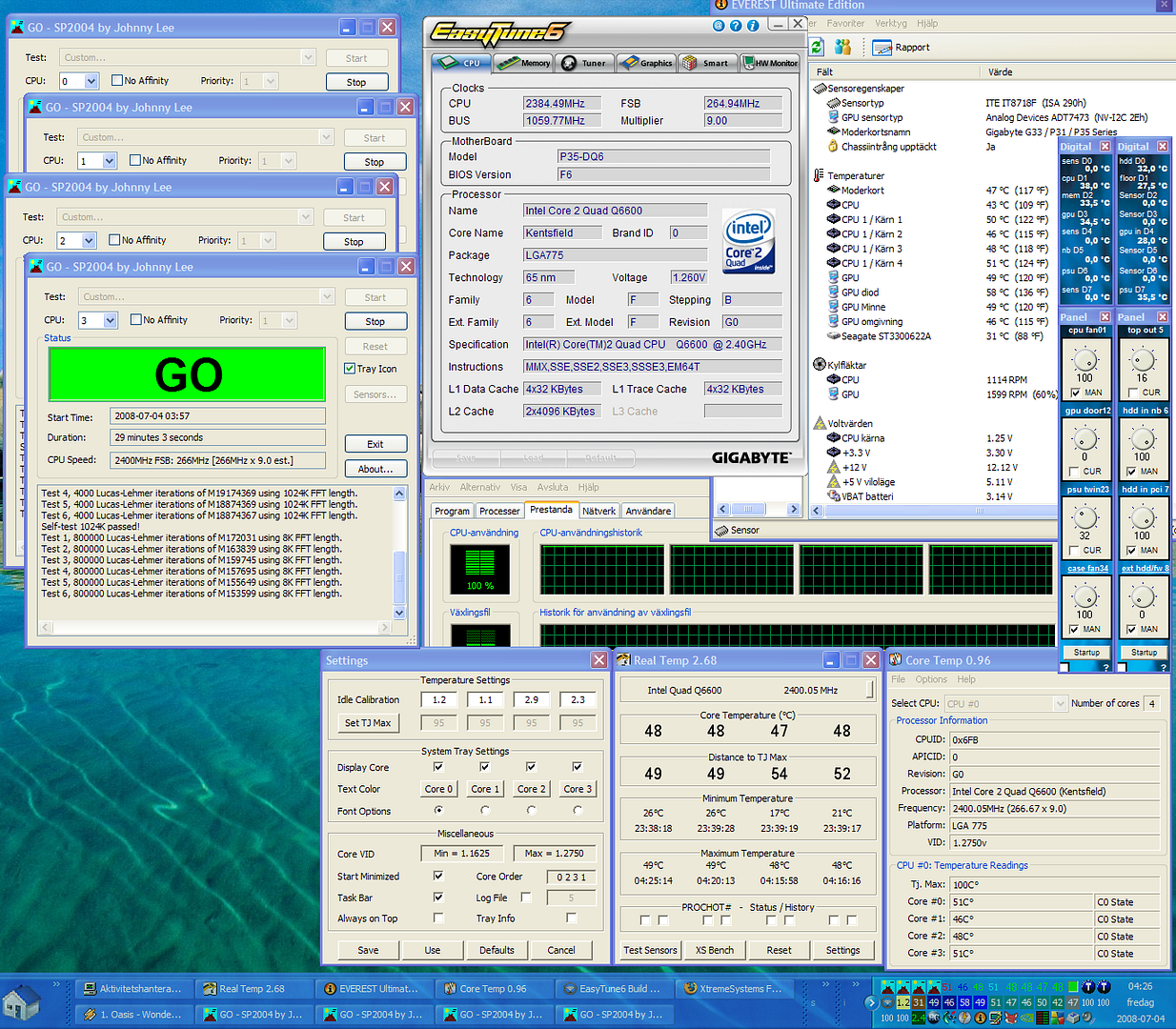Viewport: 1176px width, 1029px height.
Task: Click the EasyTune6 info icon
Action: [753, 26]
